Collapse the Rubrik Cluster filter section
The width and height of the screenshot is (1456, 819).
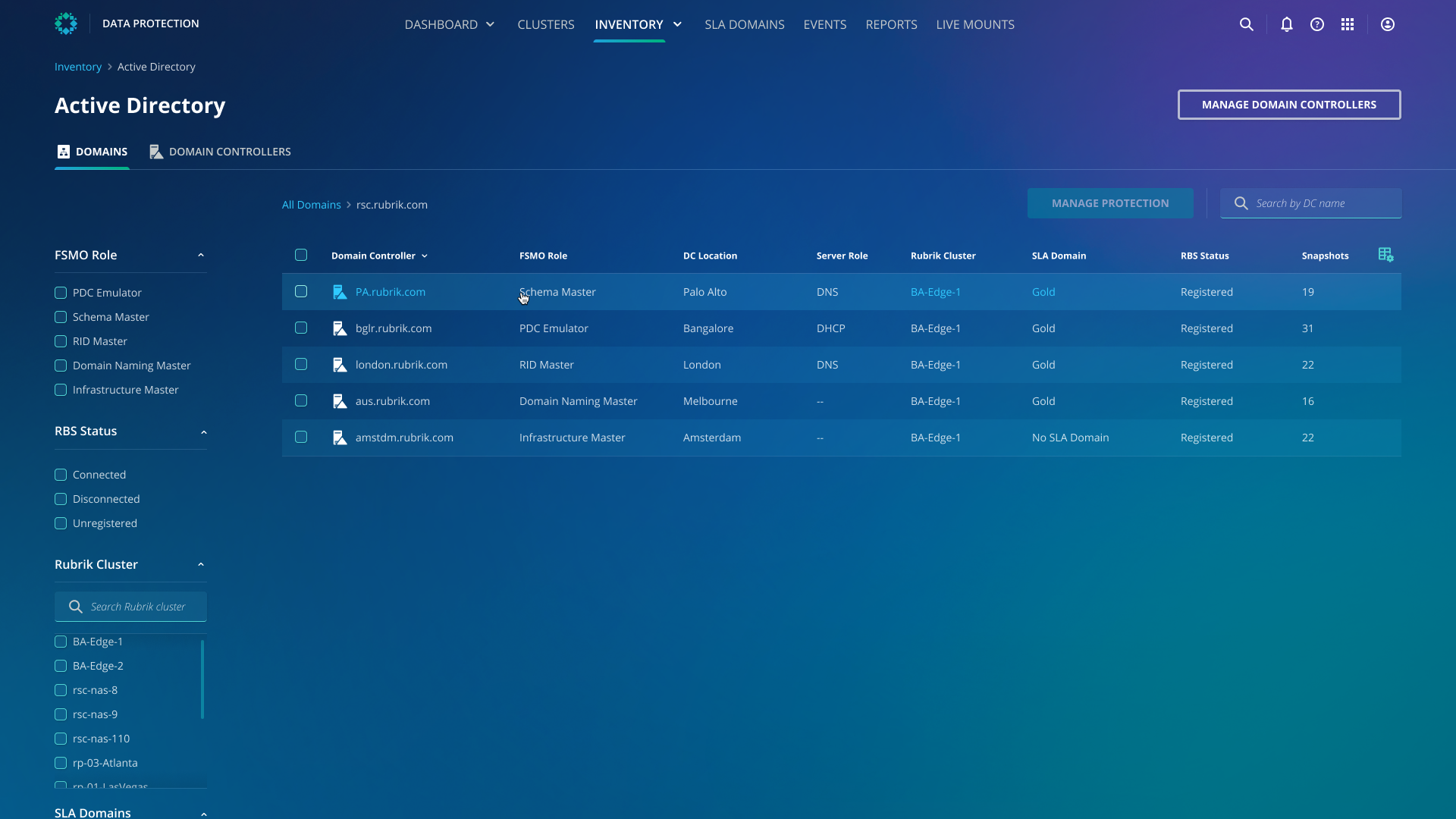[x=201, y=565]
